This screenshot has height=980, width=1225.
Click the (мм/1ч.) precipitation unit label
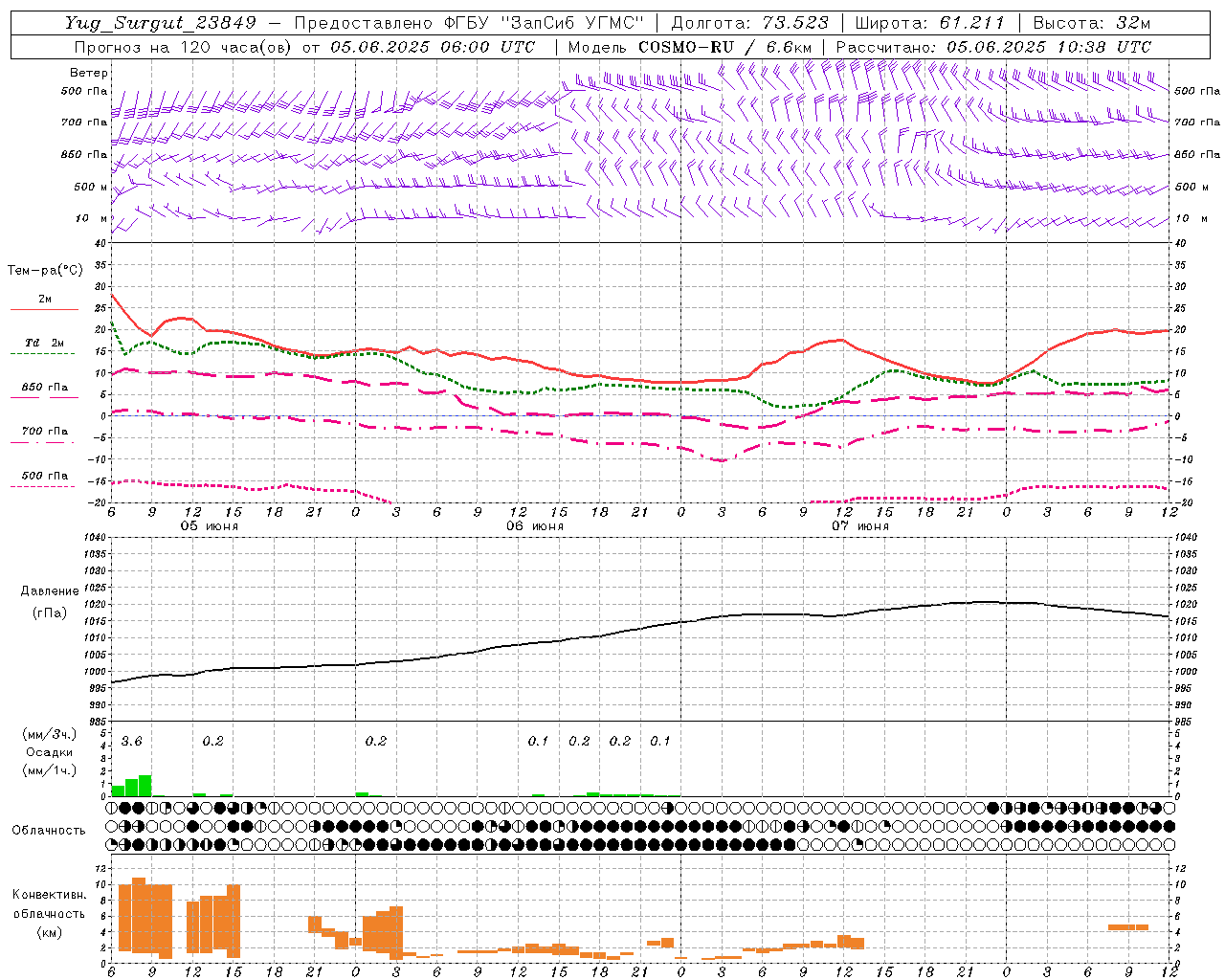pos(50,770)
